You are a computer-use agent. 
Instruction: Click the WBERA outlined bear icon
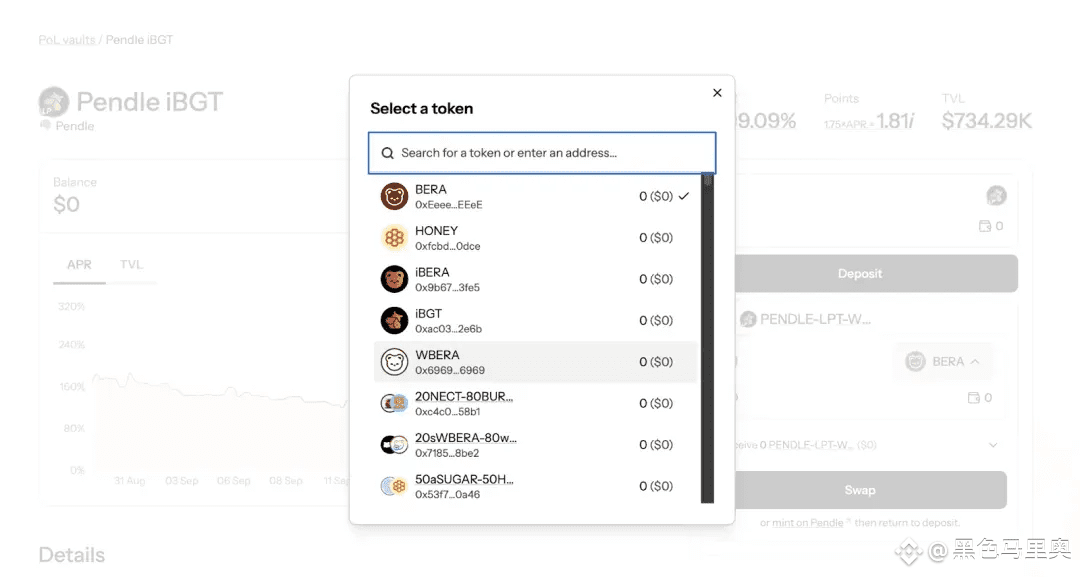394,361
